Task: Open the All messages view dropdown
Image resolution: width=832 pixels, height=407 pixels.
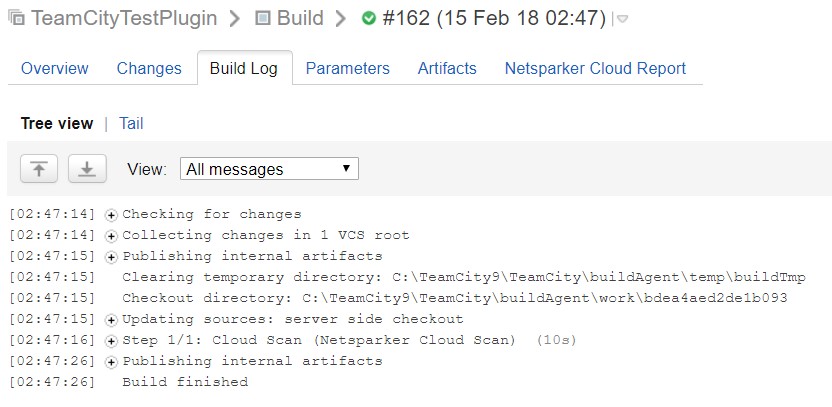Action: pyautogui.click(x=269, y=169)
